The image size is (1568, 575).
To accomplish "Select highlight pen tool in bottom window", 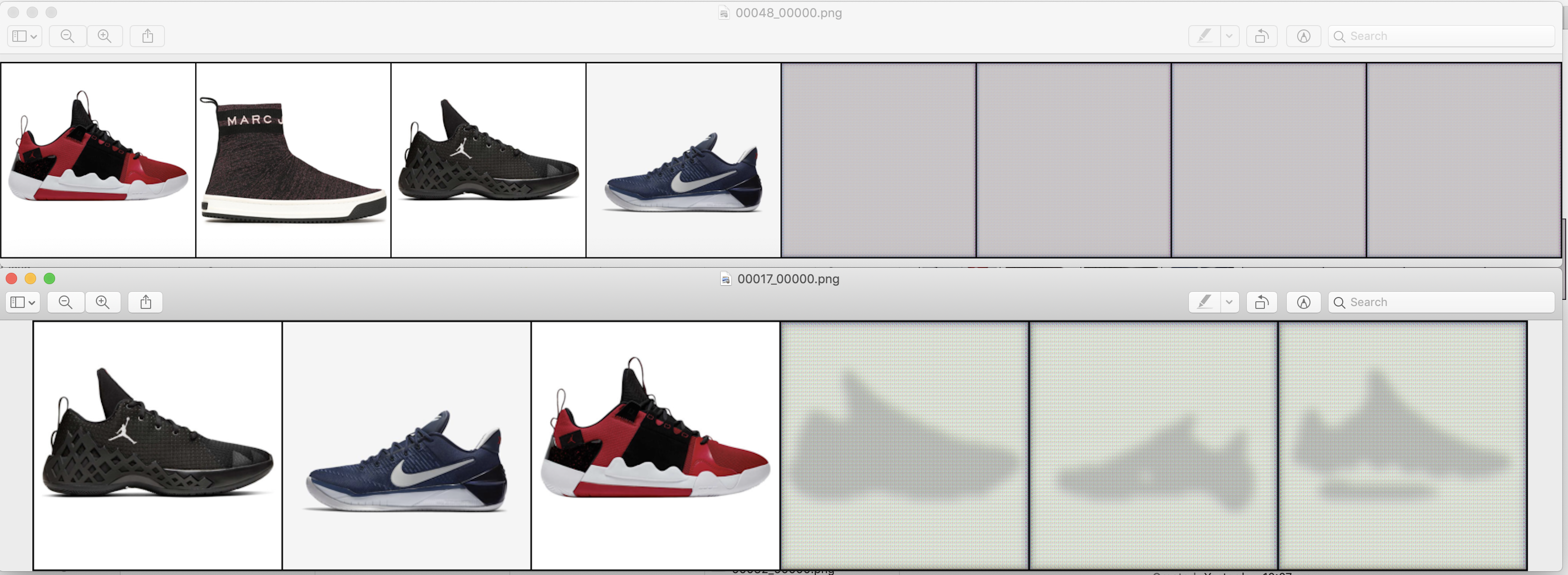I will point(1204,302).
